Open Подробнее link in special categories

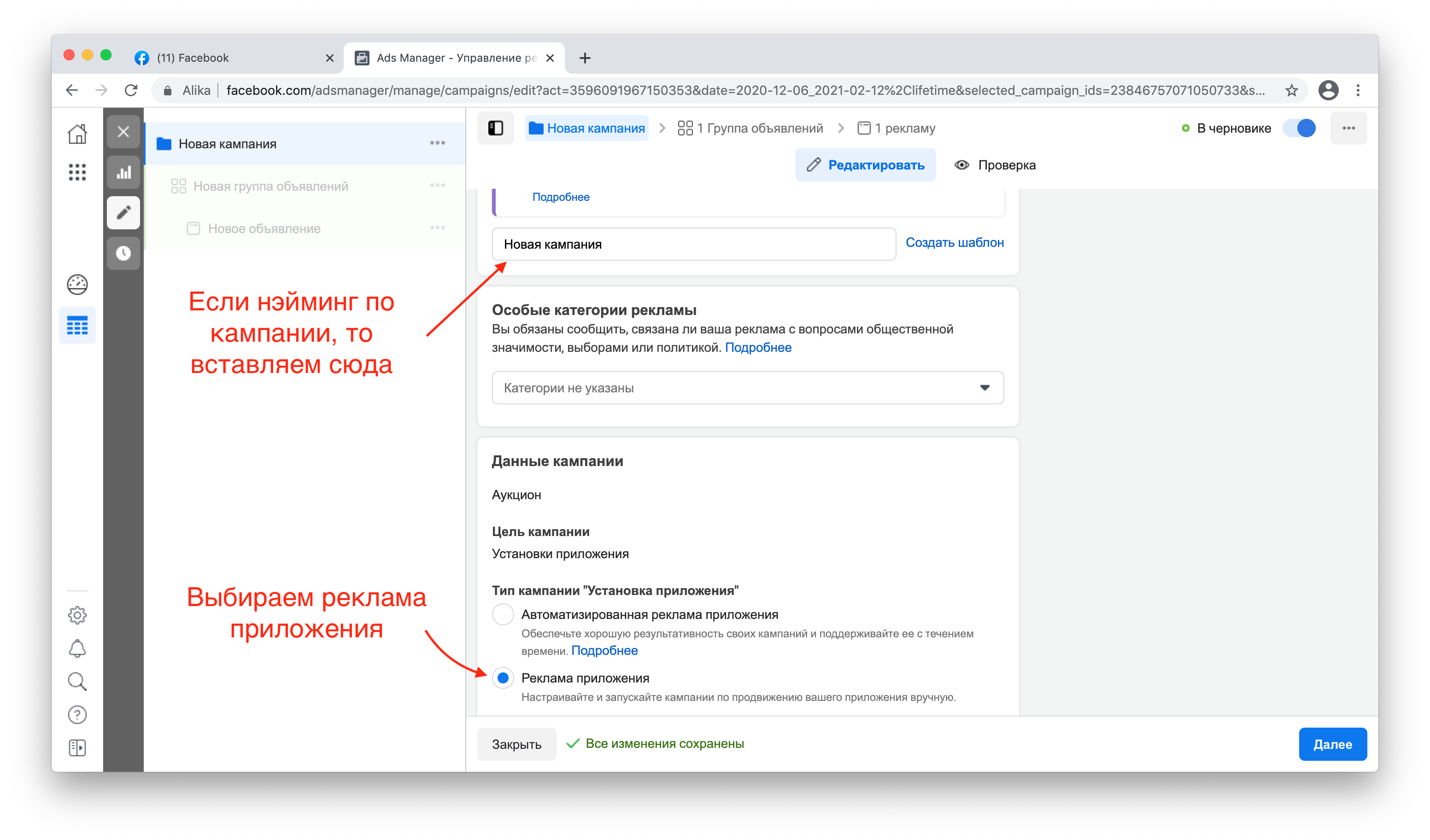pyautogui.click(x=758, y=348)
